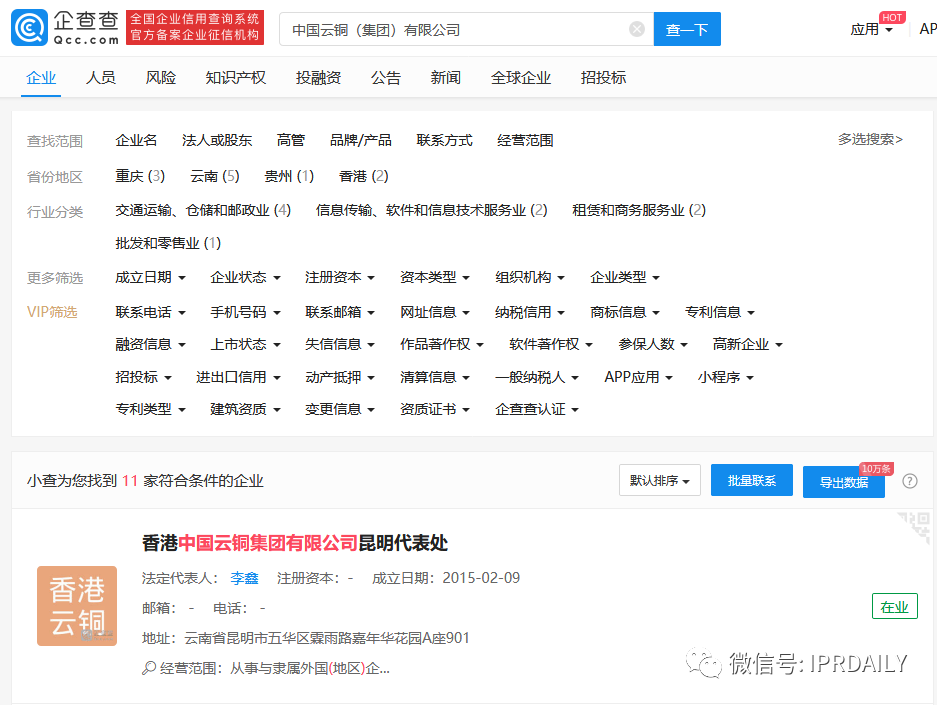Select 联系方式 search scope

point(445,140)
